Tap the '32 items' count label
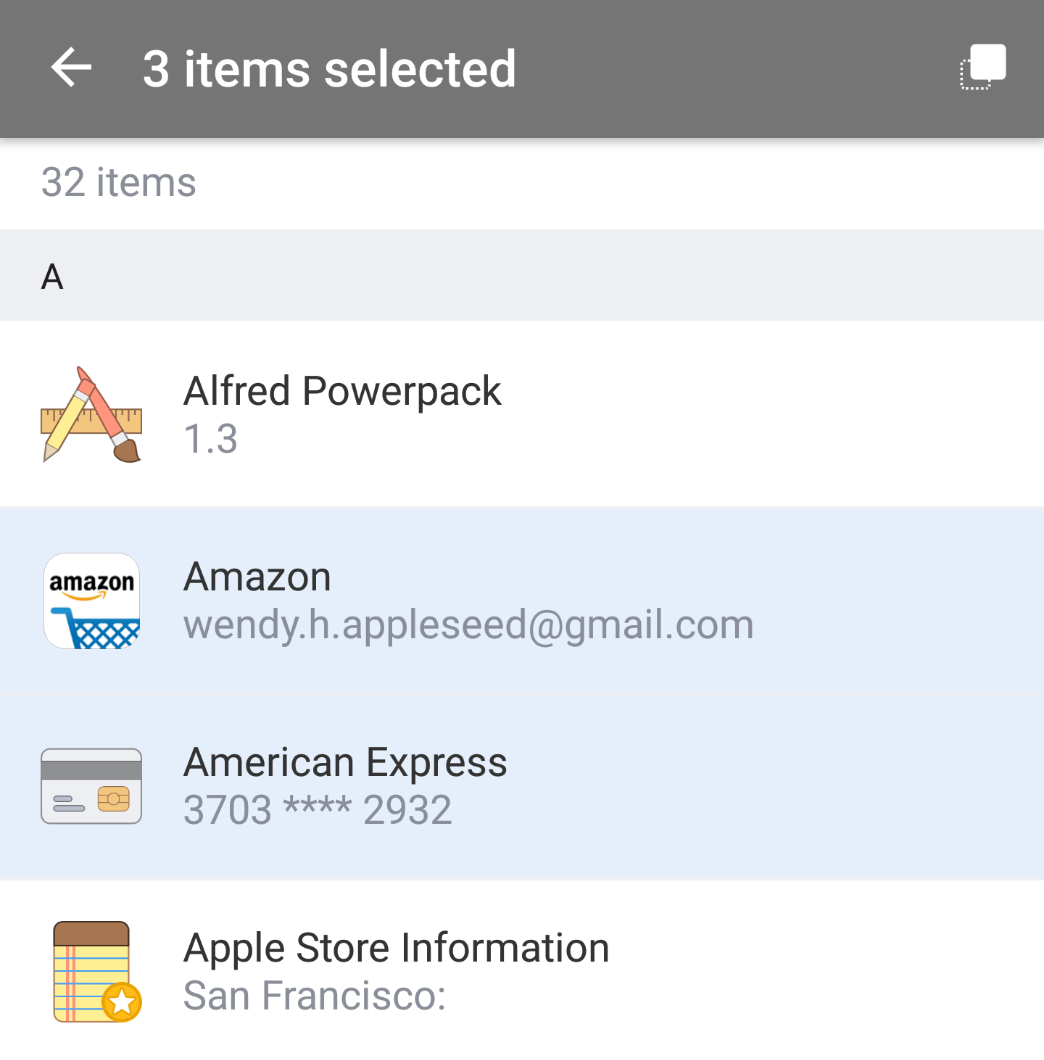The image size is (1044, 1060). coord(118,183)
